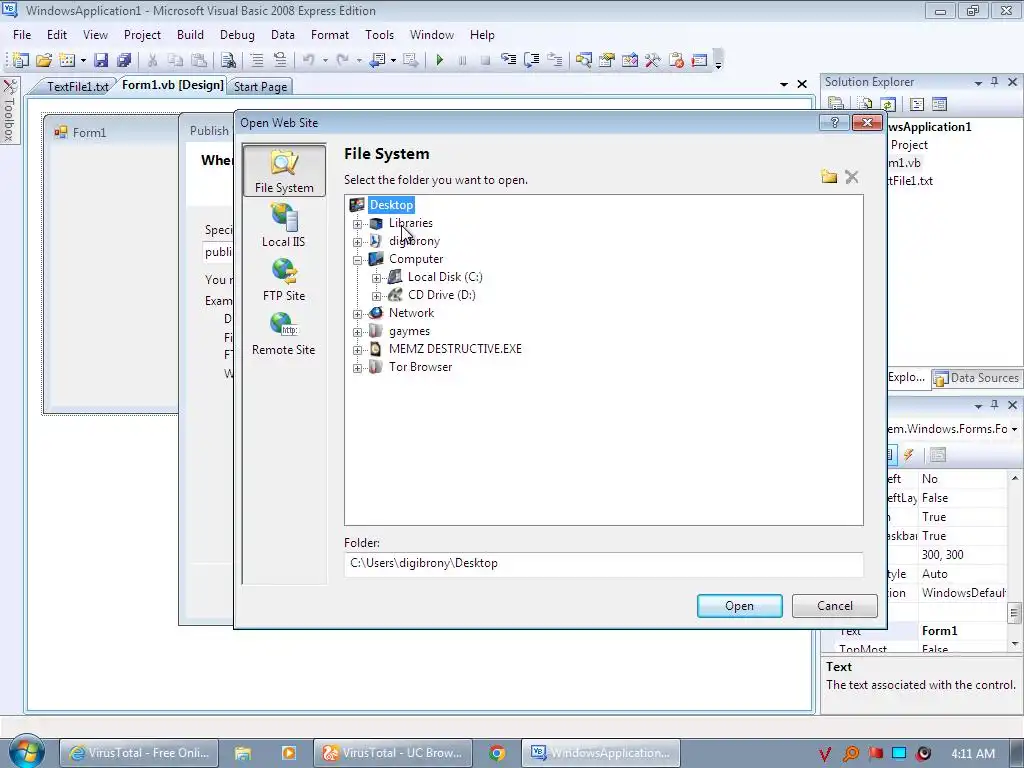
Task: Click Open button in dialog
Action: click(739, 605)
